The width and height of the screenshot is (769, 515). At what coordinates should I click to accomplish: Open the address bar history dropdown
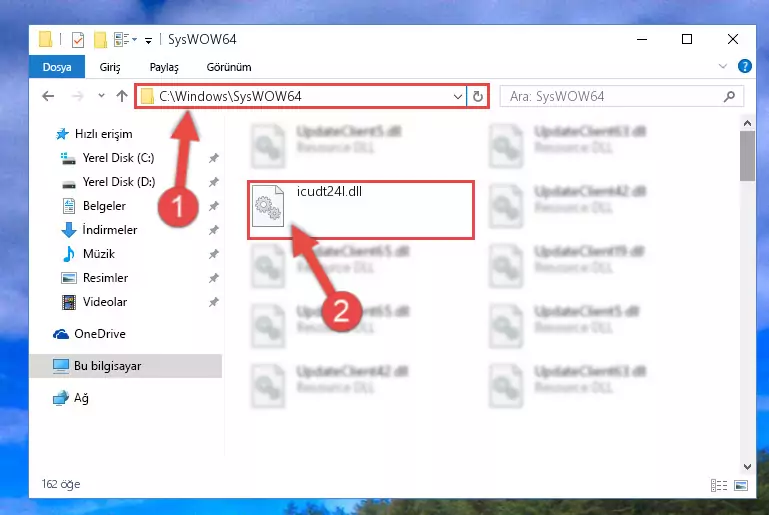click(458, 97)
